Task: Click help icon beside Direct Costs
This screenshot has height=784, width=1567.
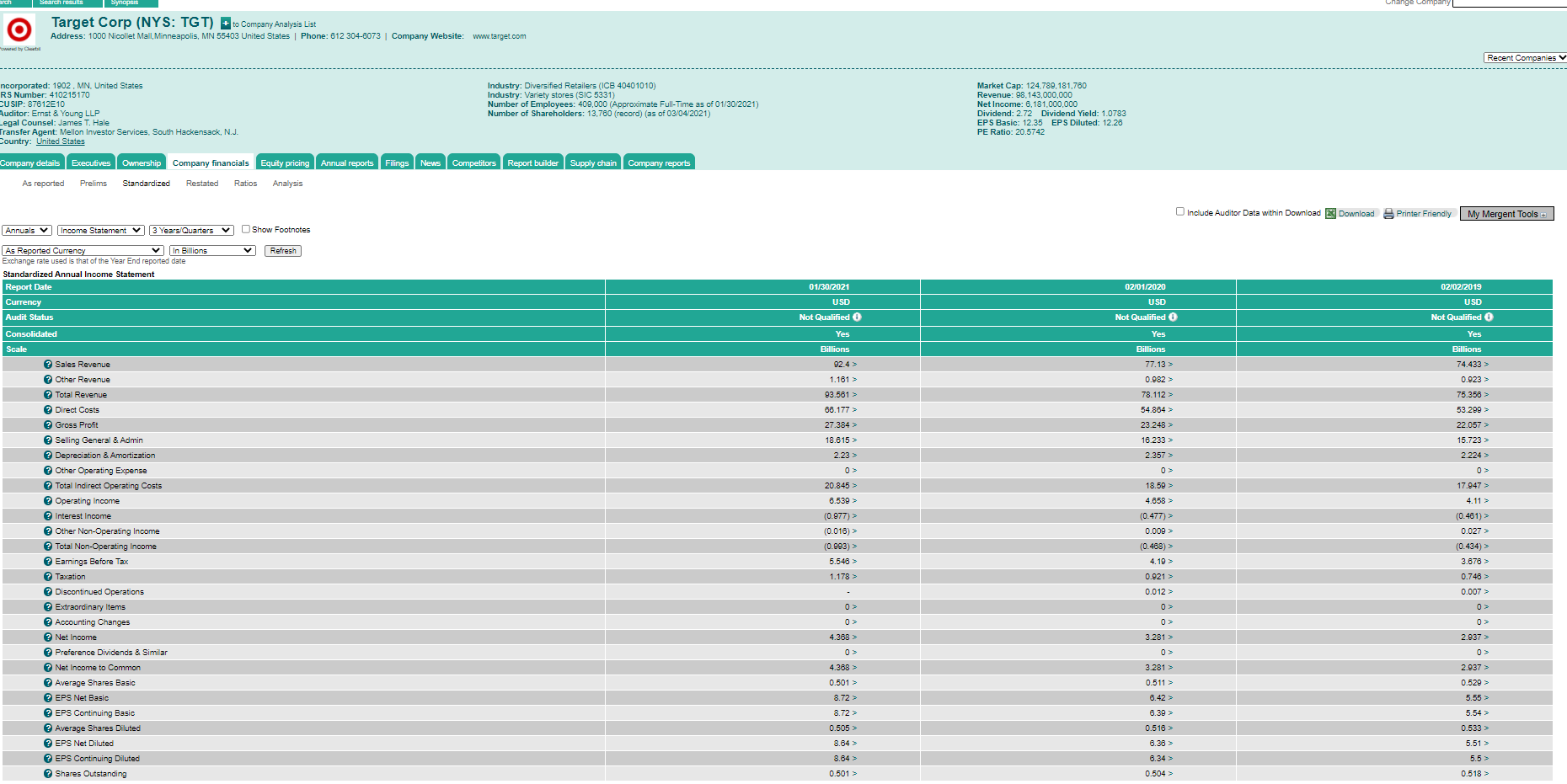Action: (48, 410)
